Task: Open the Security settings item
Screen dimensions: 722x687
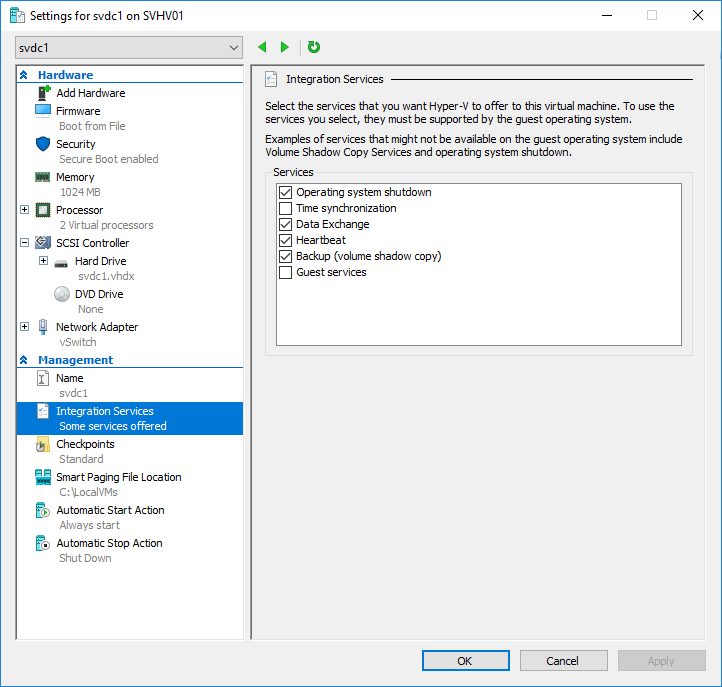Action: [x=76, y=144]
